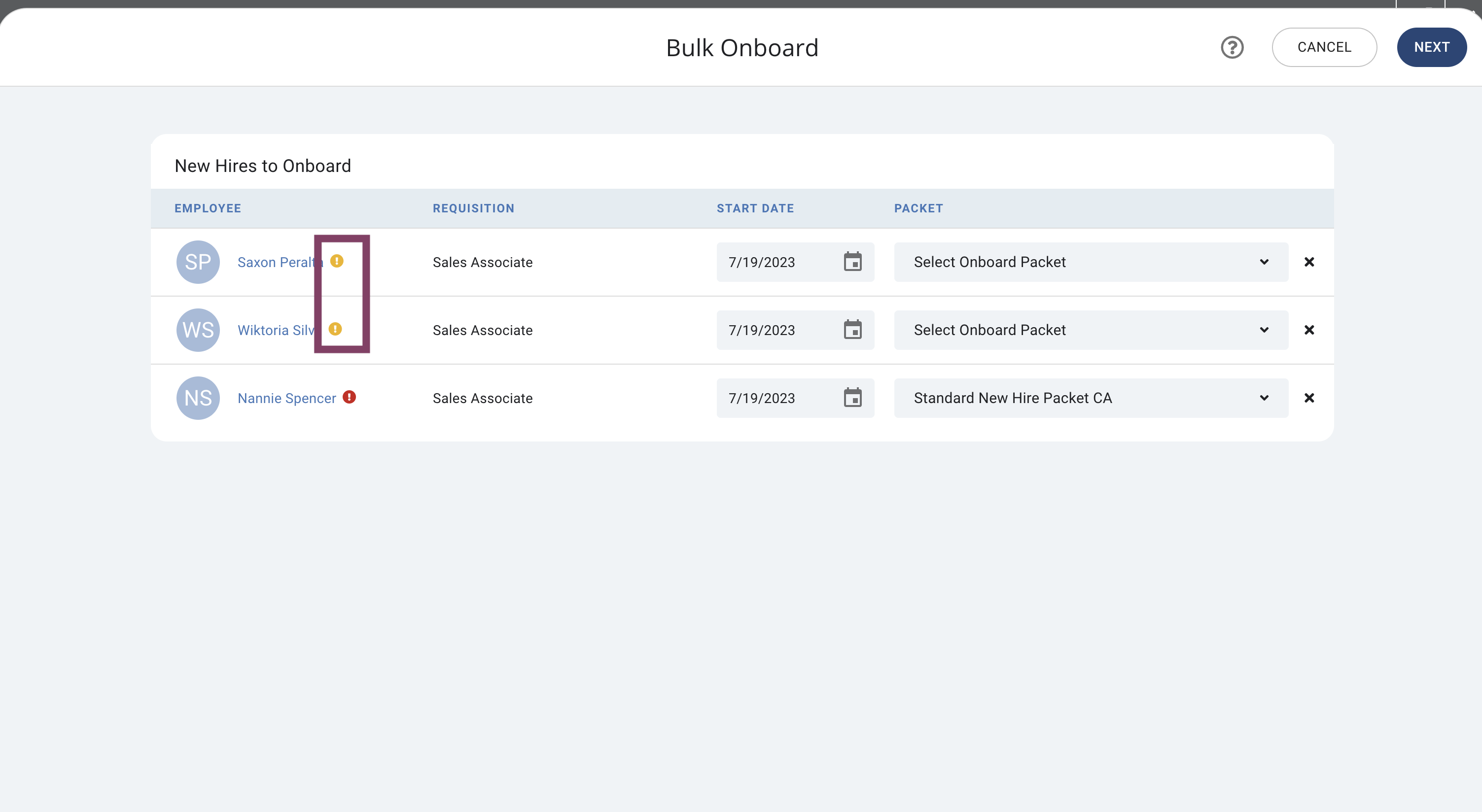The width and height of the screenshot is (1482, 812).
Task: Click the START DATE column header
Action: point(755,208)
